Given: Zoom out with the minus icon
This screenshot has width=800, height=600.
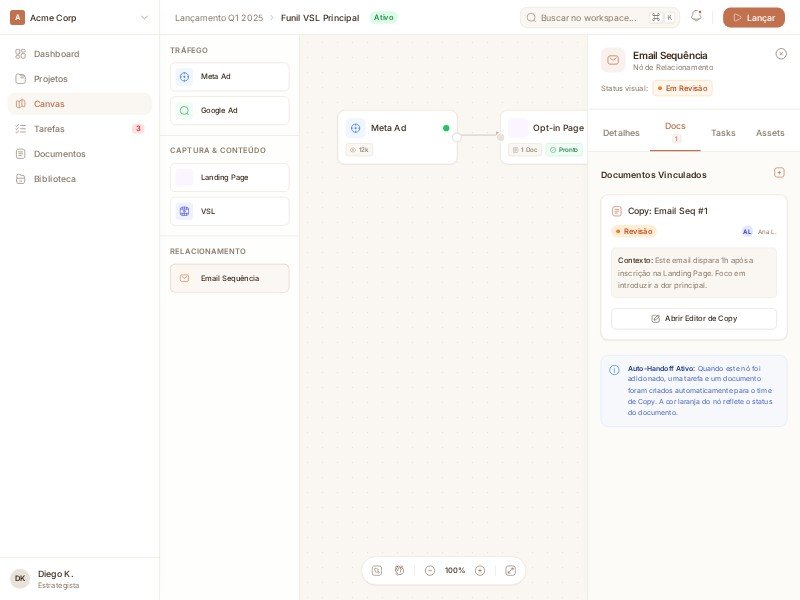Looking at the screenshot, I should coord(430,570).
